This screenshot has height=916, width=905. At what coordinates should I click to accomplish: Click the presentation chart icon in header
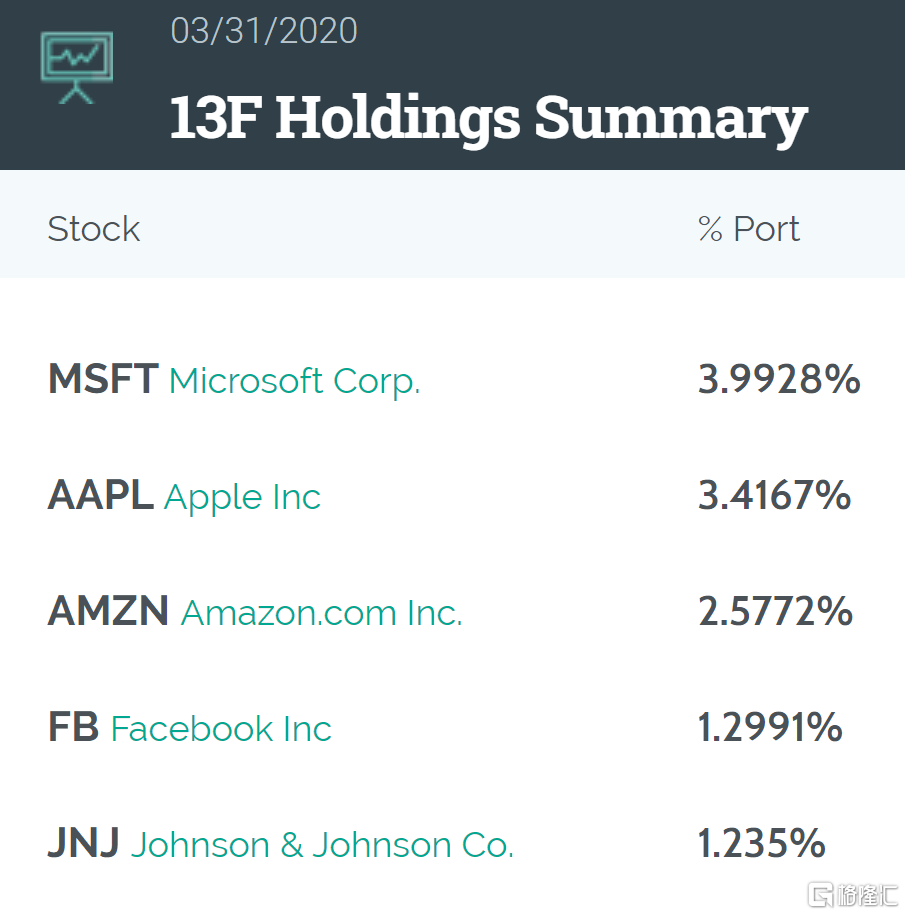(x=77, y=66)
